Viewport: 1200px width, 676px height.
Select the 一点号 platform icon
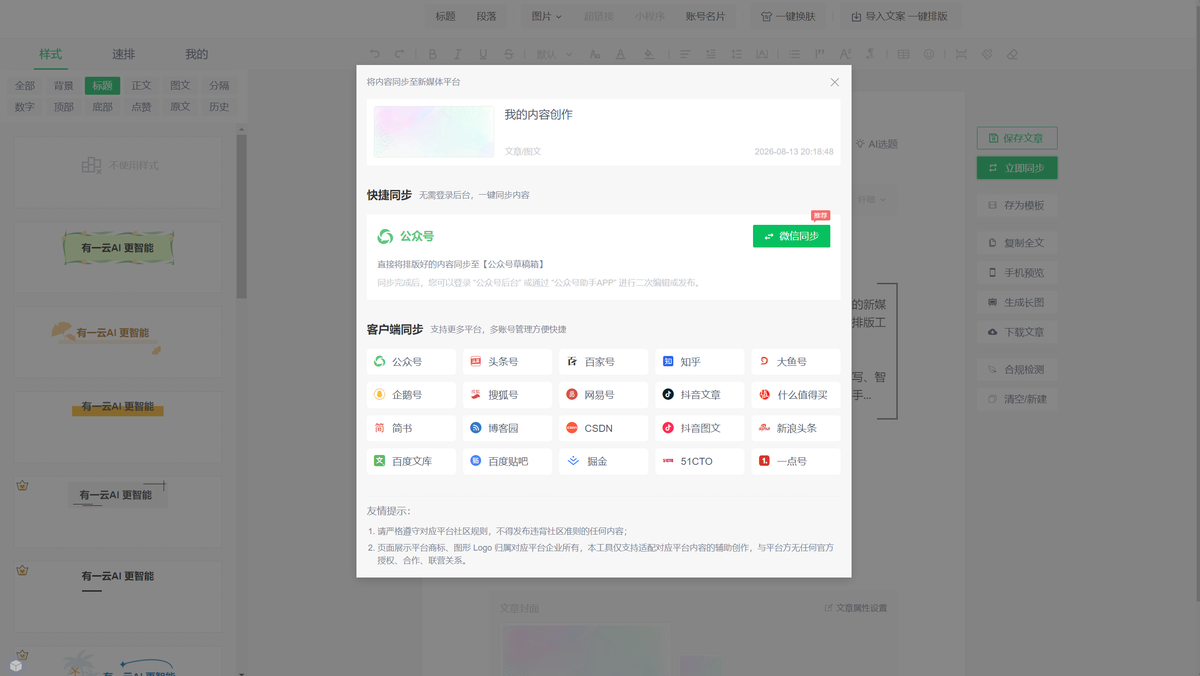tap(764, 461)
